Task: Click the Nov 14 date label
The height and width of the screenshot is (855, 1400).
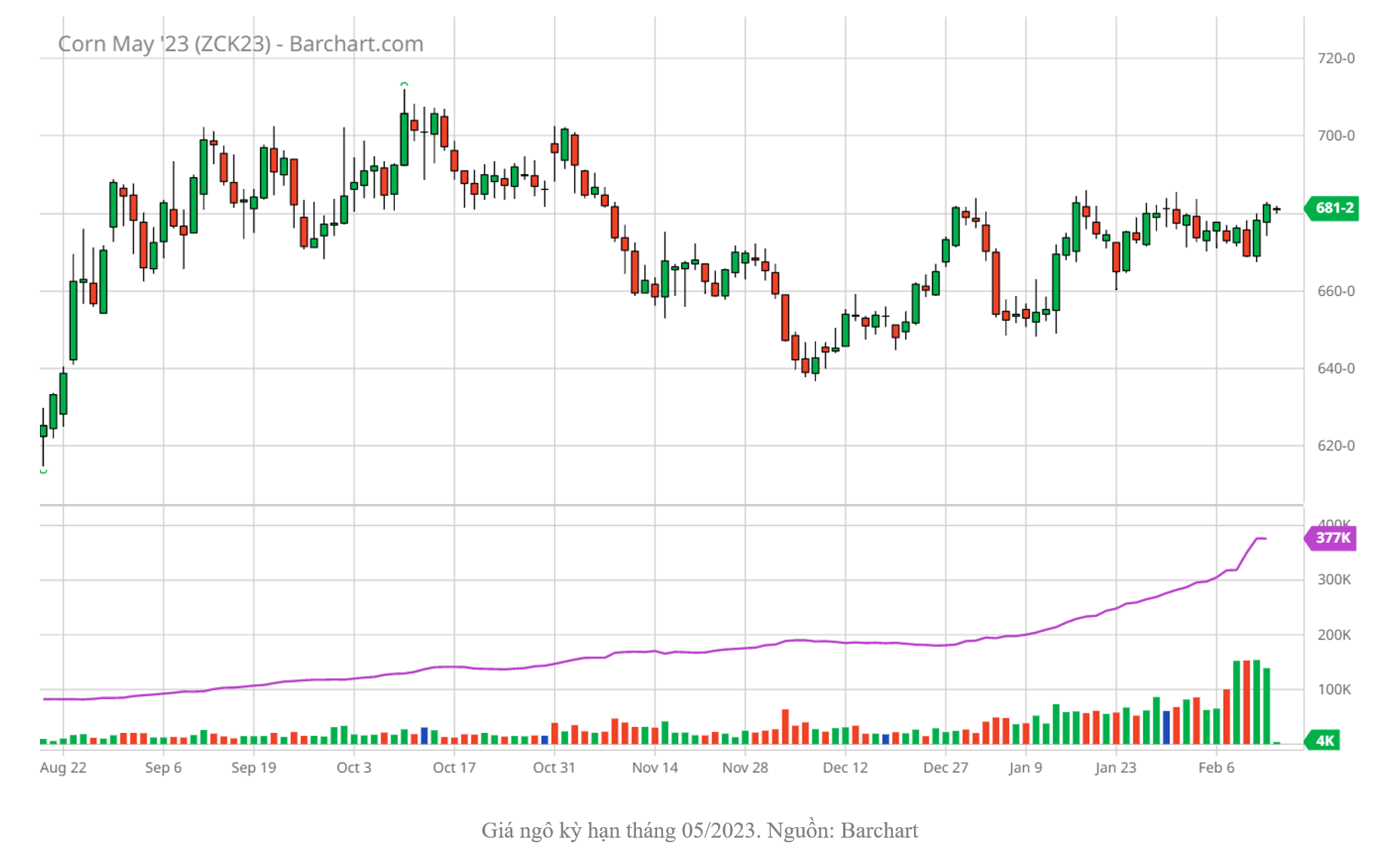Action: [x=655, y=768]
